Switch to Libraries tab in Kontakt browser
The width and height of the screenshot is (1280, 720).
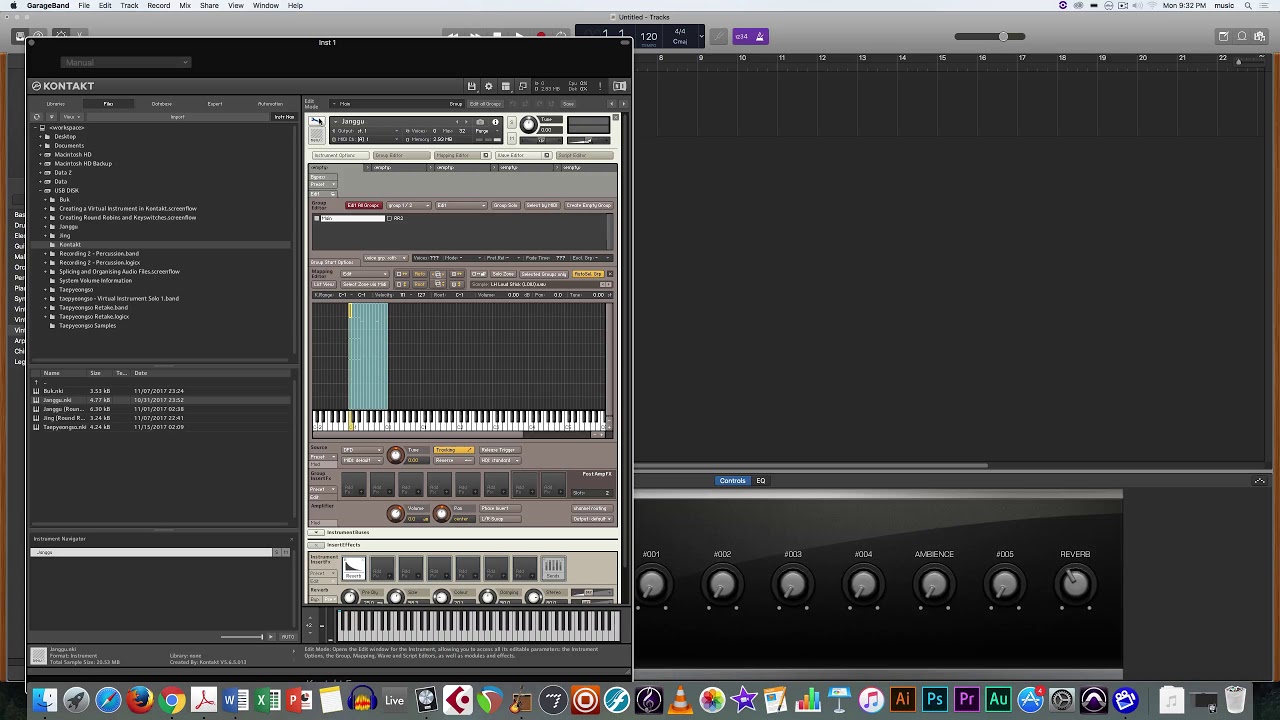(56, 104)
